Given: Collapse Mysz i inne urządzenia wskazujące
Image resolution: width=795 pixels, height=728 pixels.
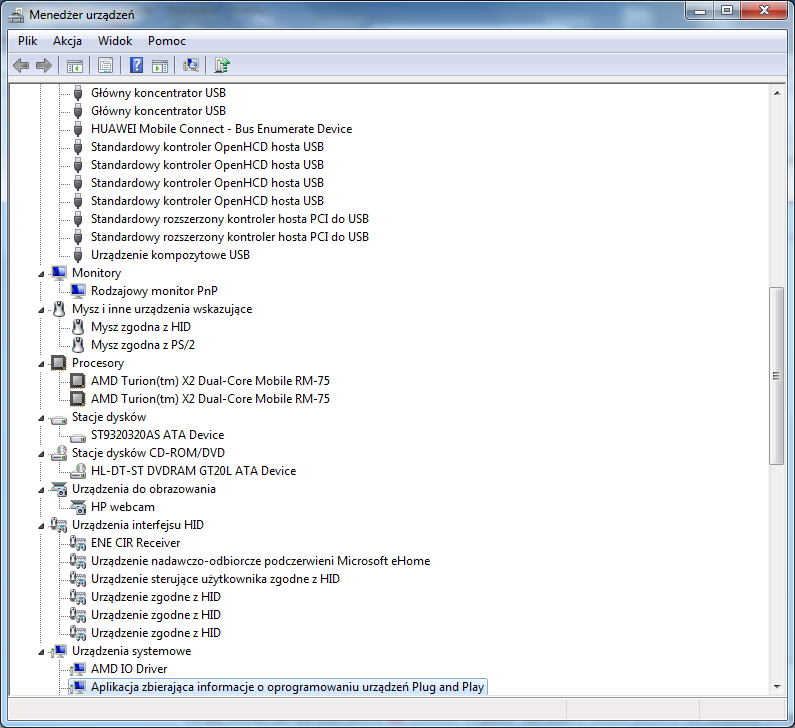Looking at the screenshot, I should click(x=42, y=310).
